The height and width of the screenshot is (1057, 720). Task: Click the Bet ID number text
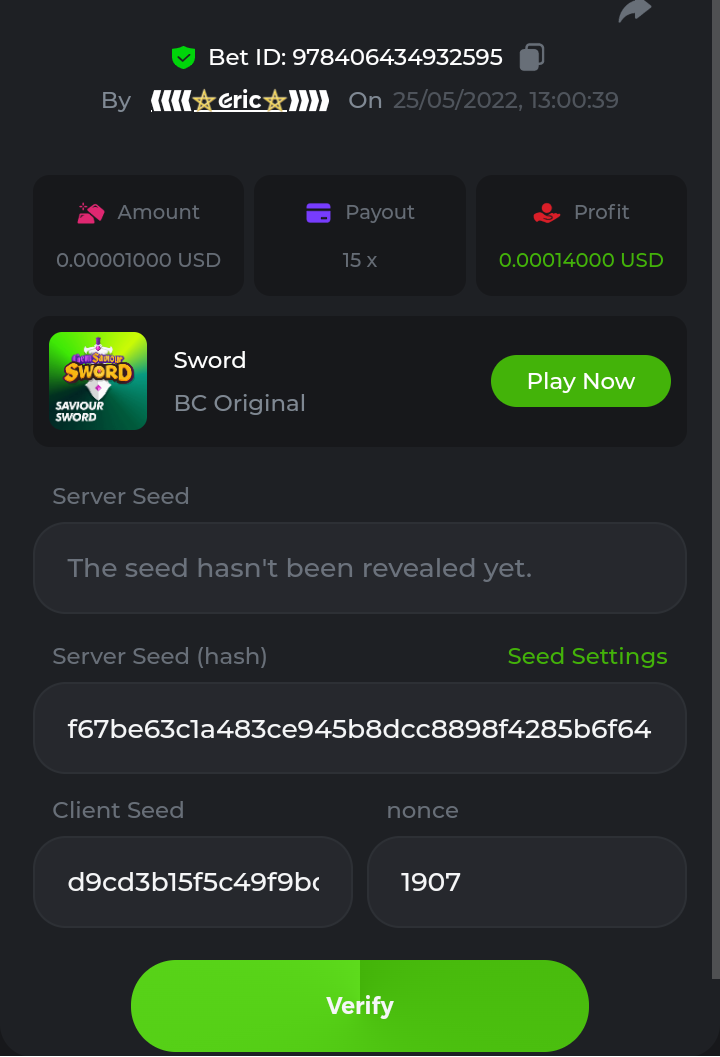tap(397, 57)
